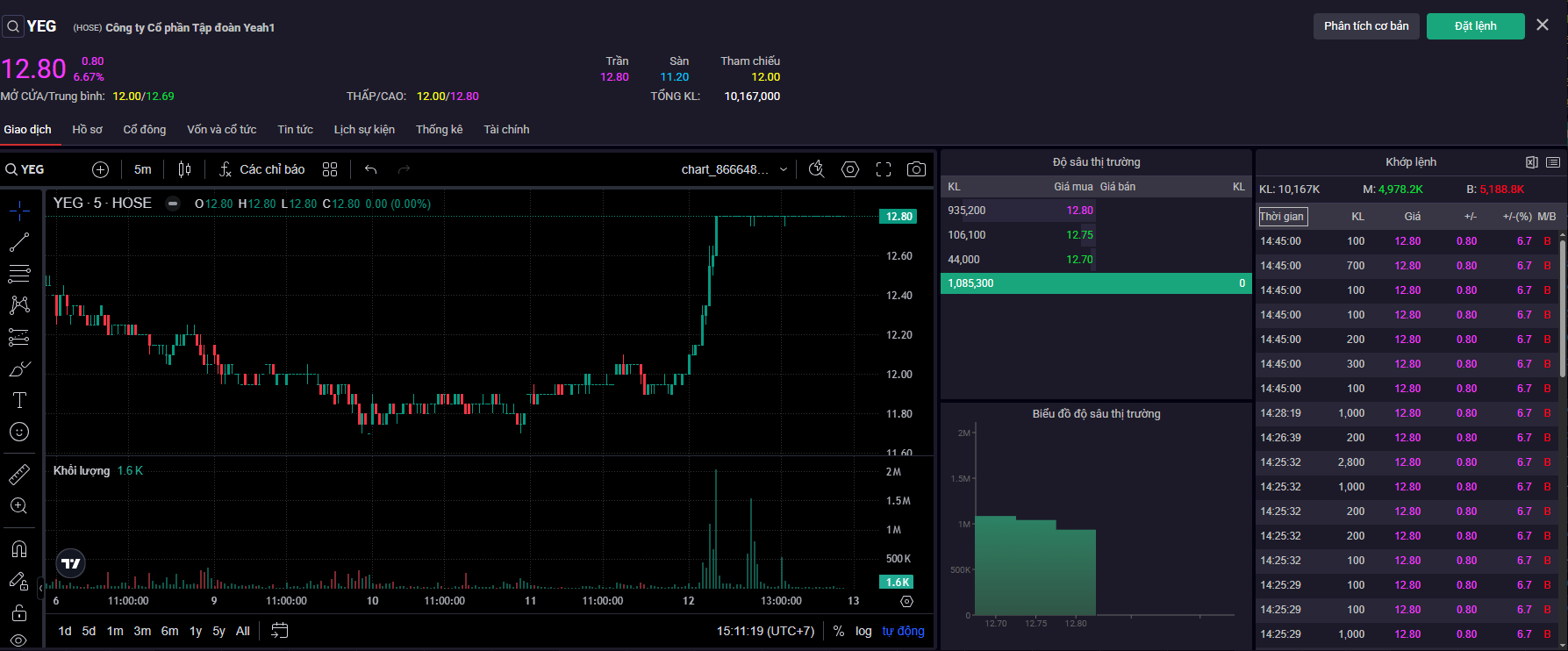Select the crosshair cursor tool
The image size is (1568, 651).
pos(19,211)
